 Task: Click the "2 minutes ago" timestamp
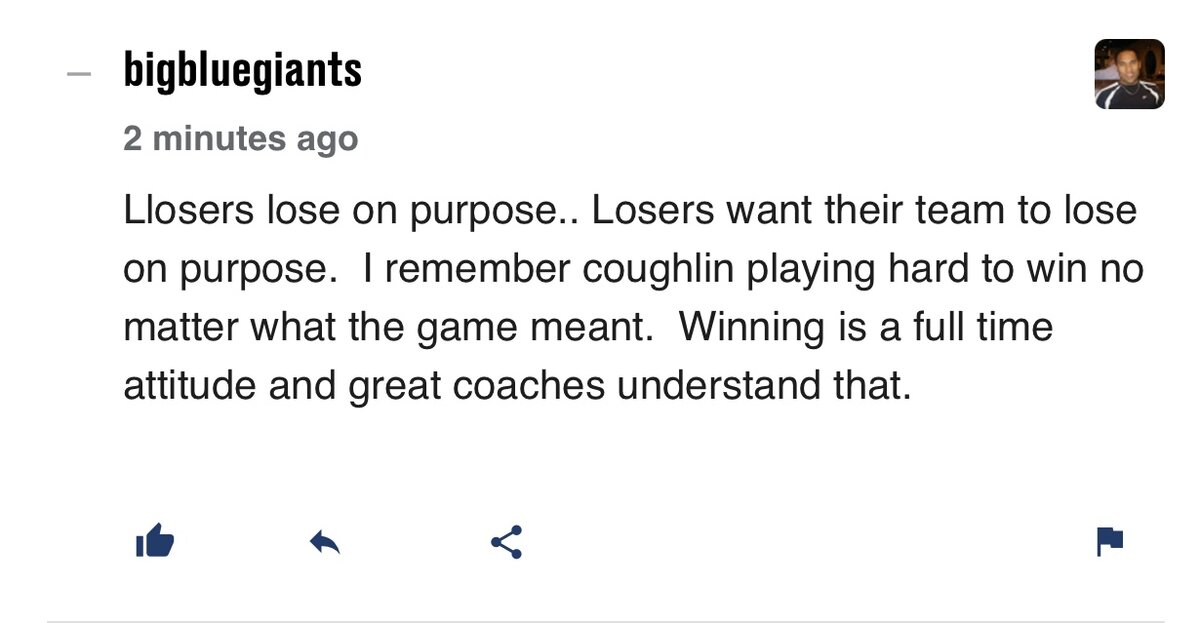pos(240,138)
